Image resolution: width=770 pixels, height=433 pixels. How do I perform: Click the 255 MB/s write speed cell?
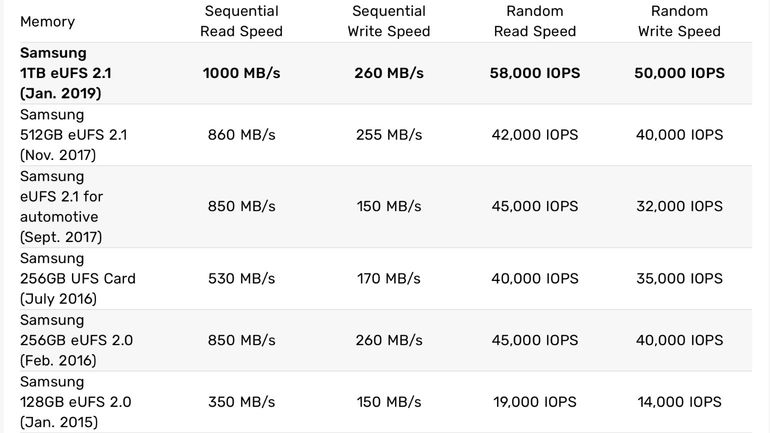point(389,135)
